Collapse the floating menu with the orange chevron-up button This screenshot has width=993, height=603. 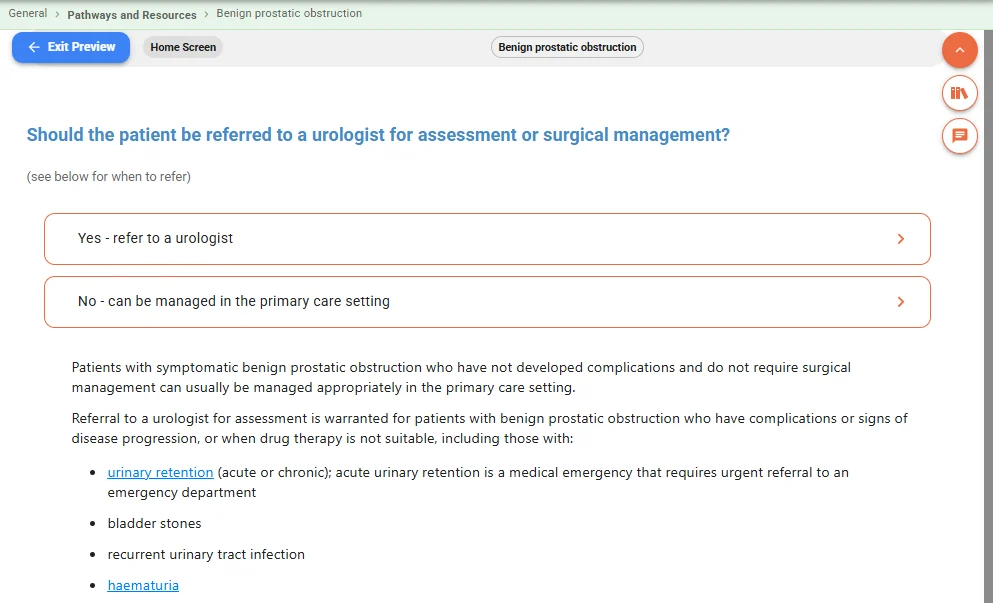(x=959, y=50)
